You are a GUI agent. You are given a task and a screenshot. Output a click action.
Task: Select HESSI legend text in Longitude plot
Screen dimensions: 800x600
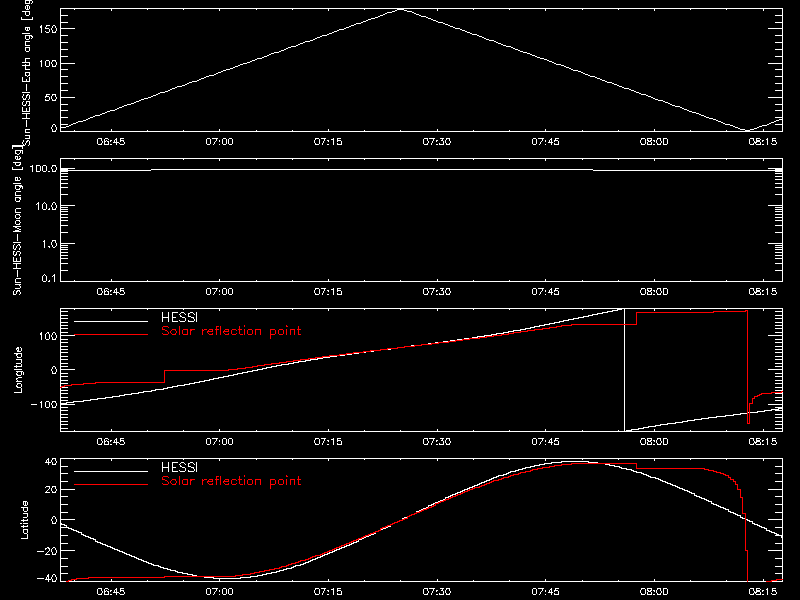(179, 317)
